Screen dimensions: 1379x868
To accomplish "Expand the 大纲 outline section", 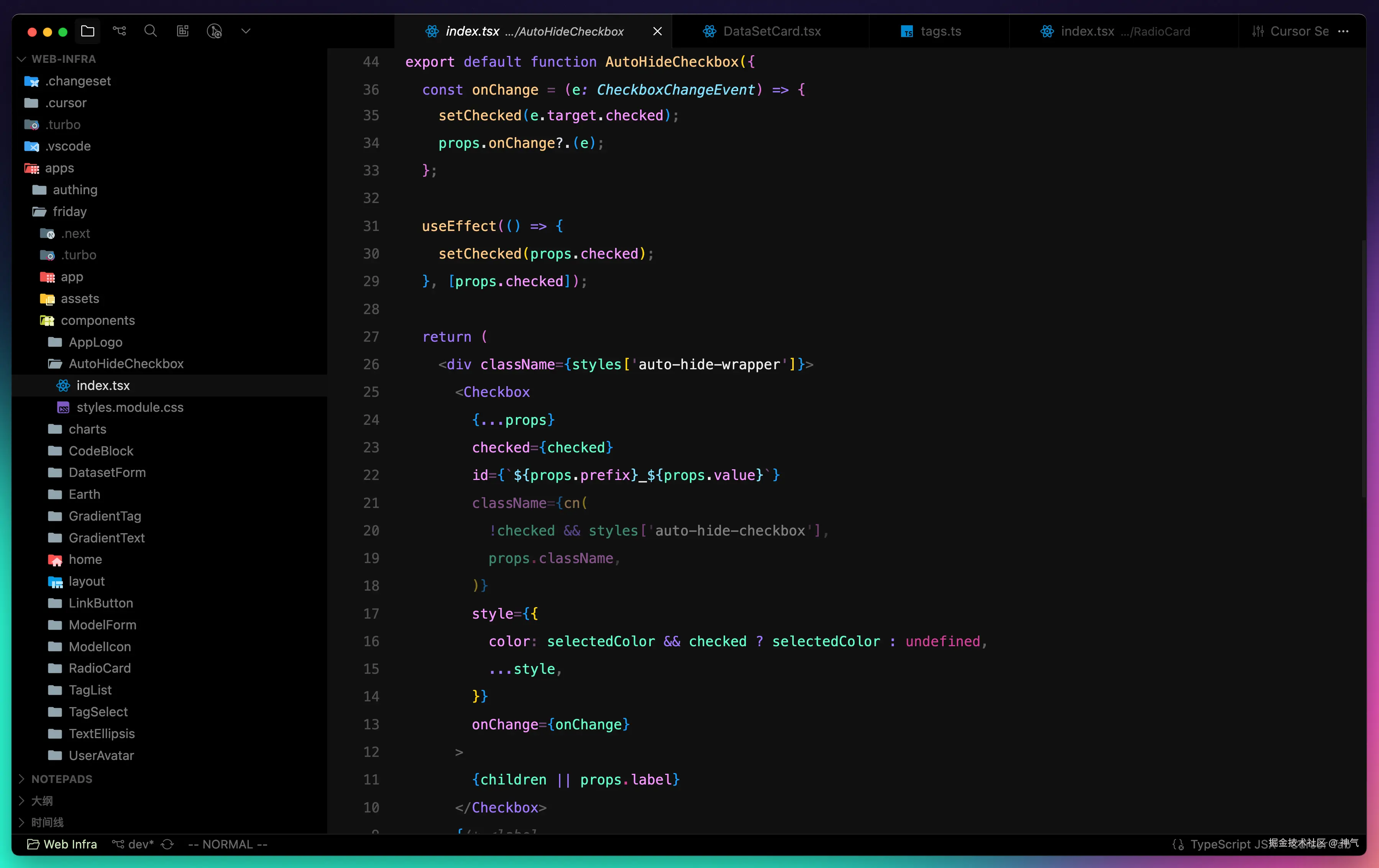I will pyautogui.click(x=22, y=801).
